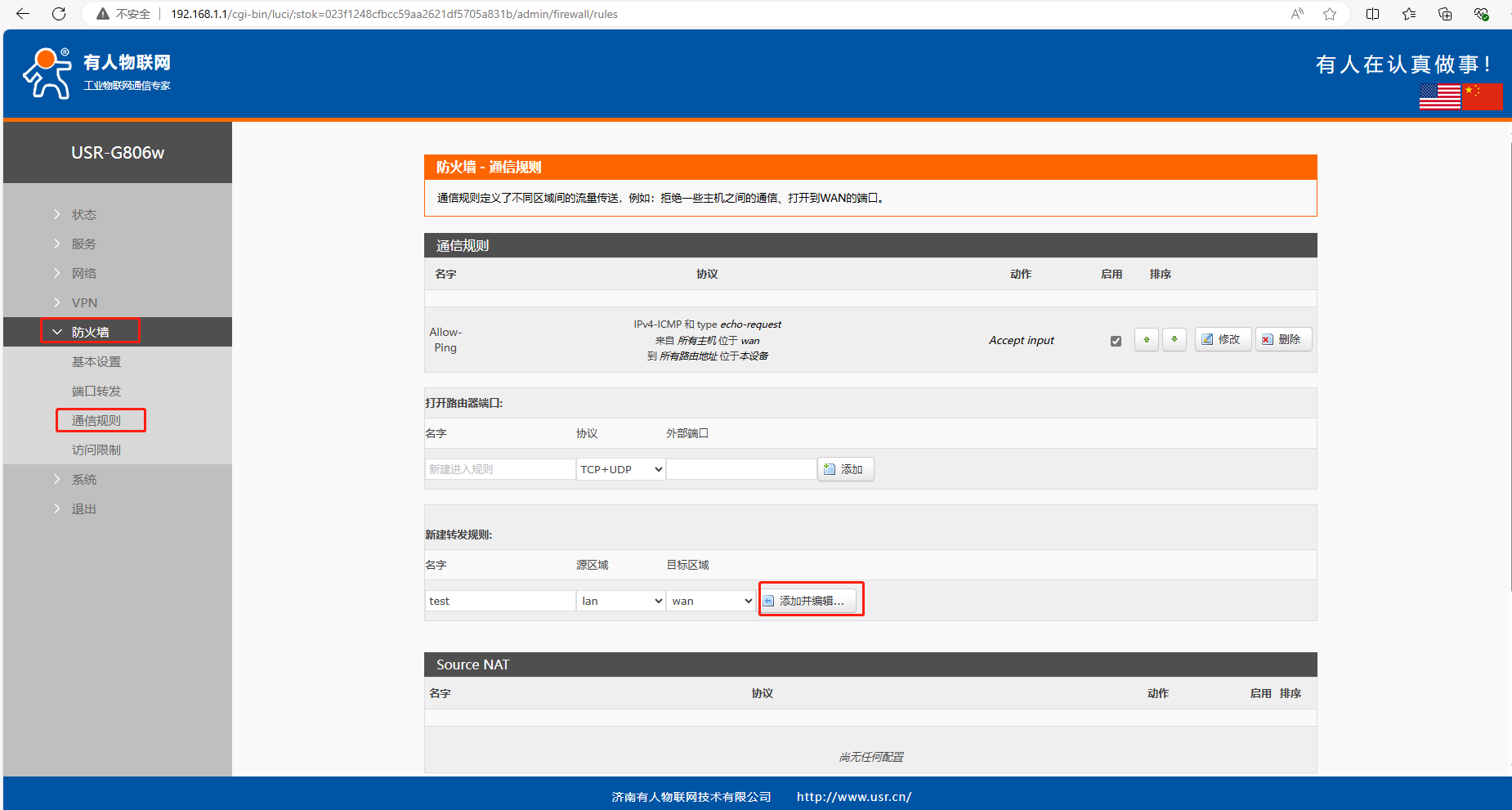The height and width of the screenshot is (810, 1512).
Task: Open the TCP+UDP protocol dropdown
Action: (x=620, y=469)
